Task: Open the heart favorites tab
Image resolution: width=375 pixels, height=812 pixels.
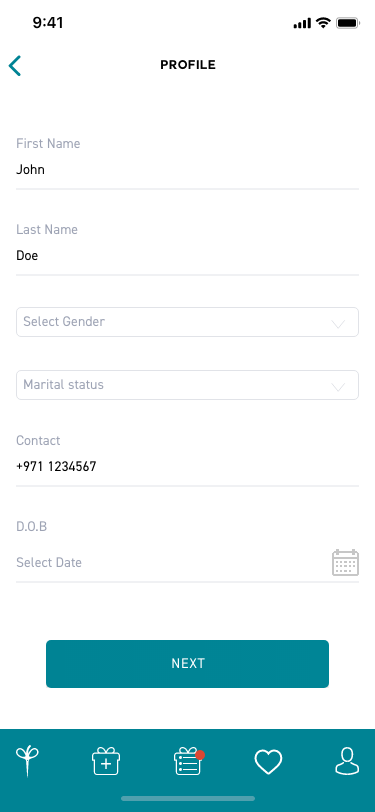Action: point(268,762)
